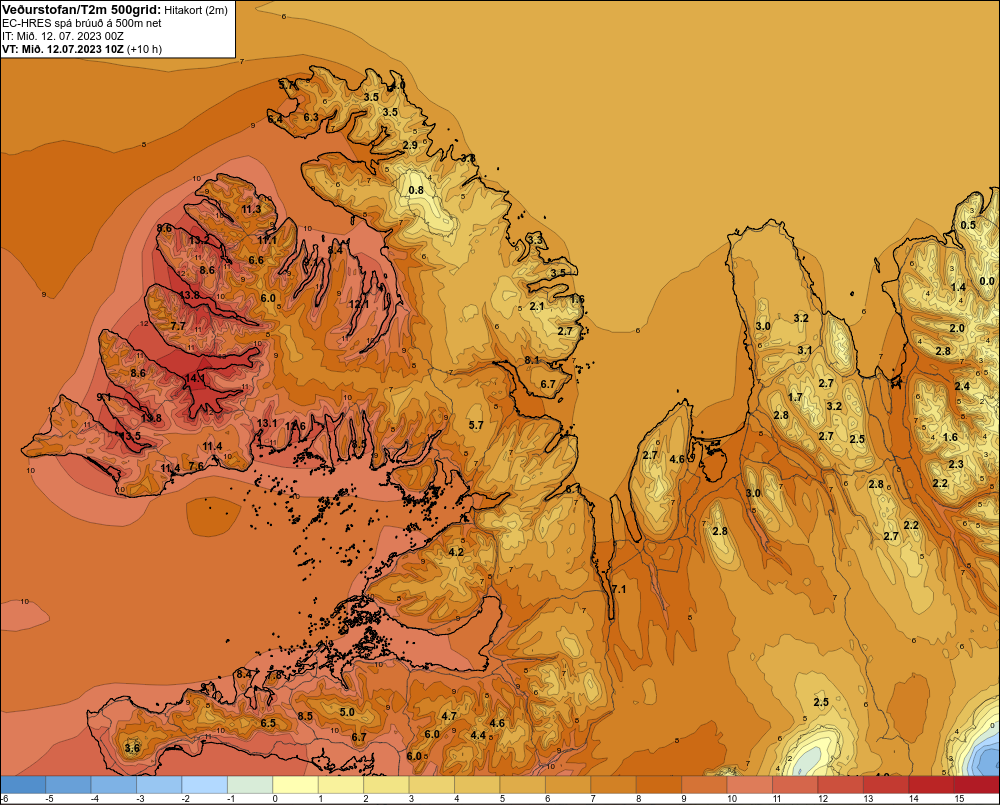Click the 13.5 temperature value

130,436
